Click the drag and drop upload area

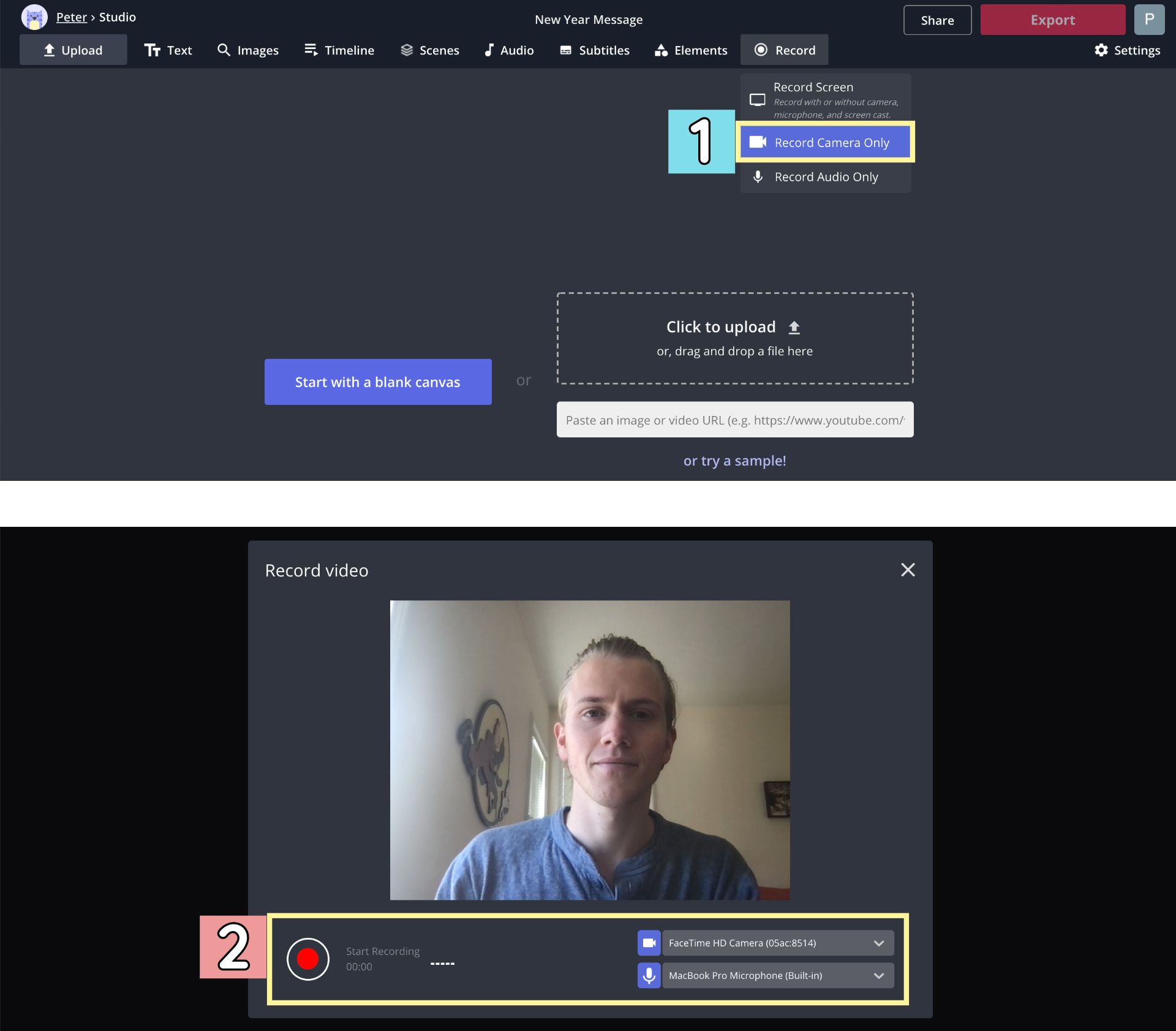734,338
